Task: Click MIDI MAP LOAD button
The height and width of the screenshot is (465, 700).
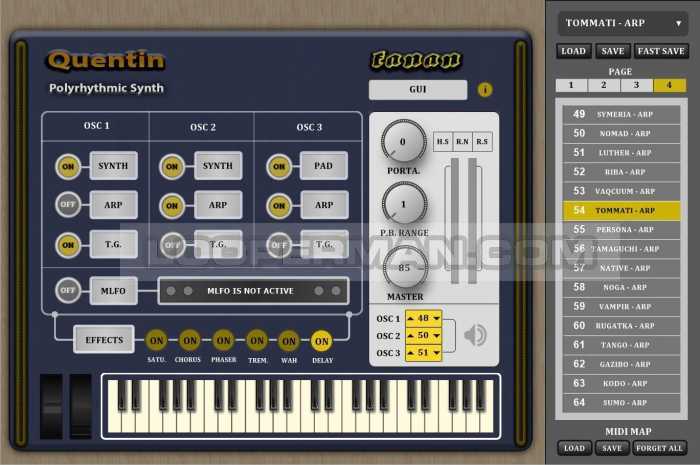Action: coord(574,448)
